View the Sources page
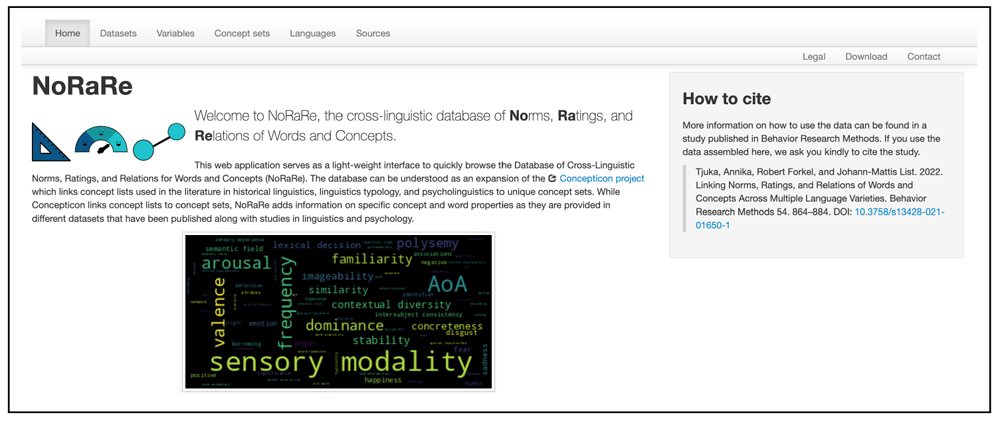 pyautogui.click(x=373, y=33)
